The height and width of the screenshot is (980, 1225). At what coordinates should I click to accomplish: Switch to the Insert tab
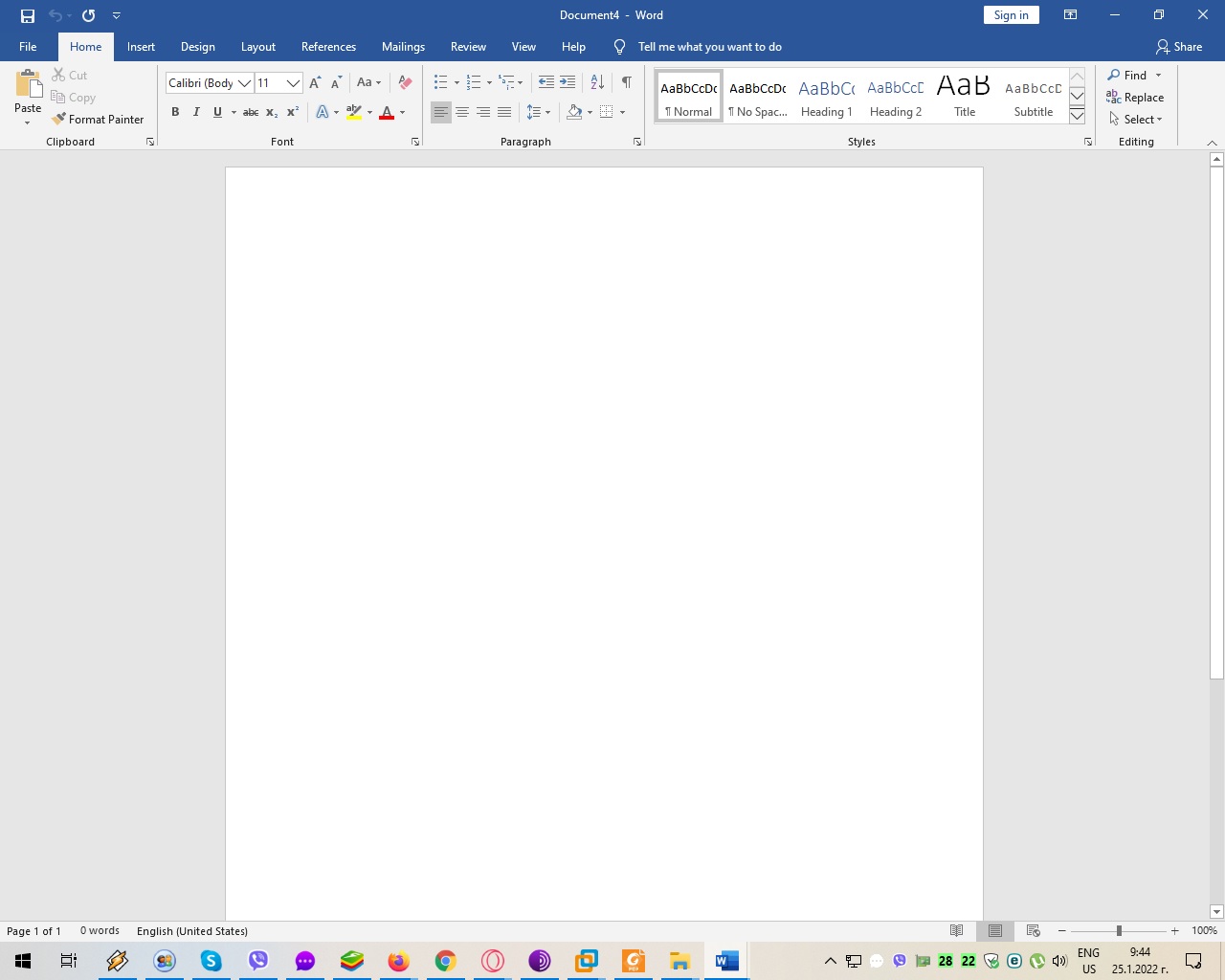[141, 47]
